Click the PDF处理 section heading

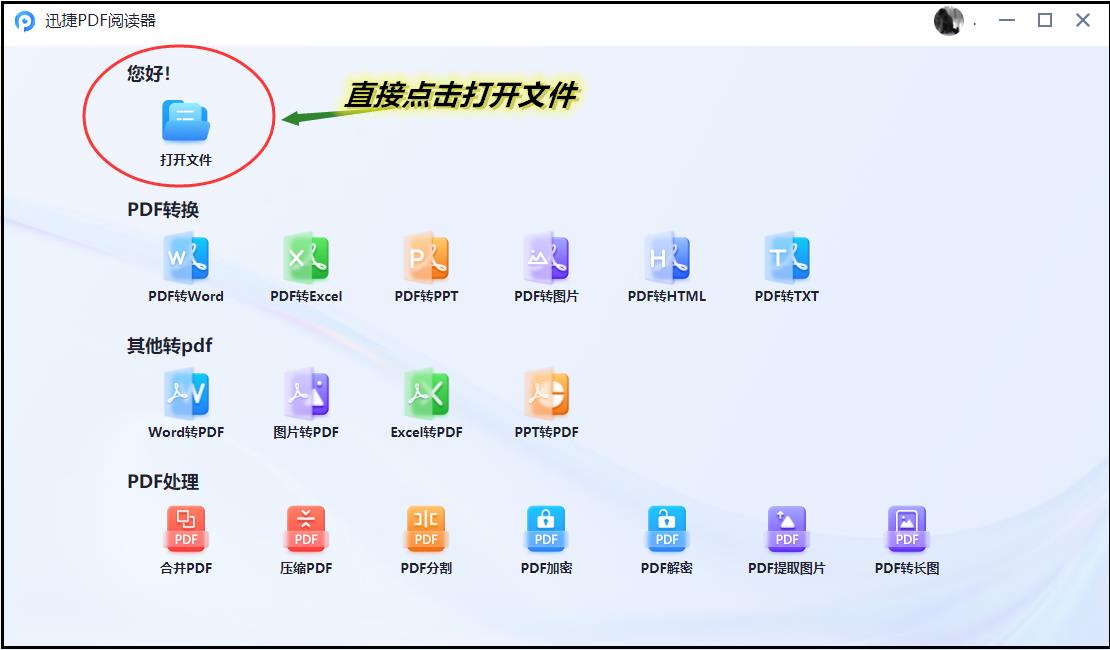[x=163, y=481]
